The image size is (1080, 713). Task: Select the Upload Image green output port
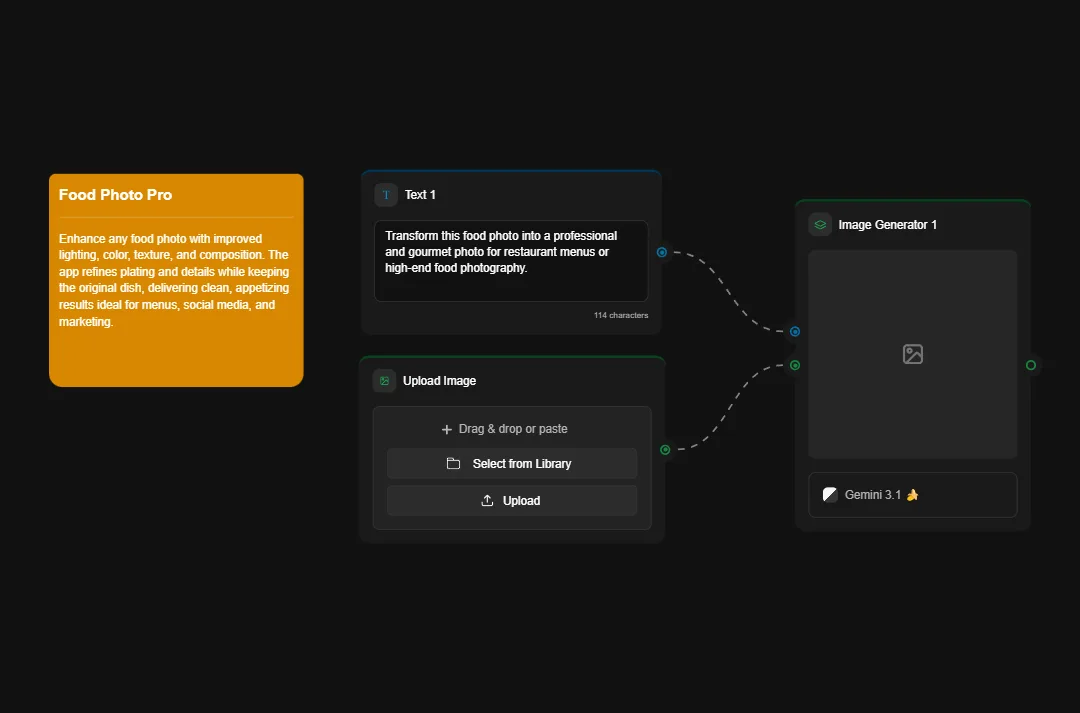665,450
